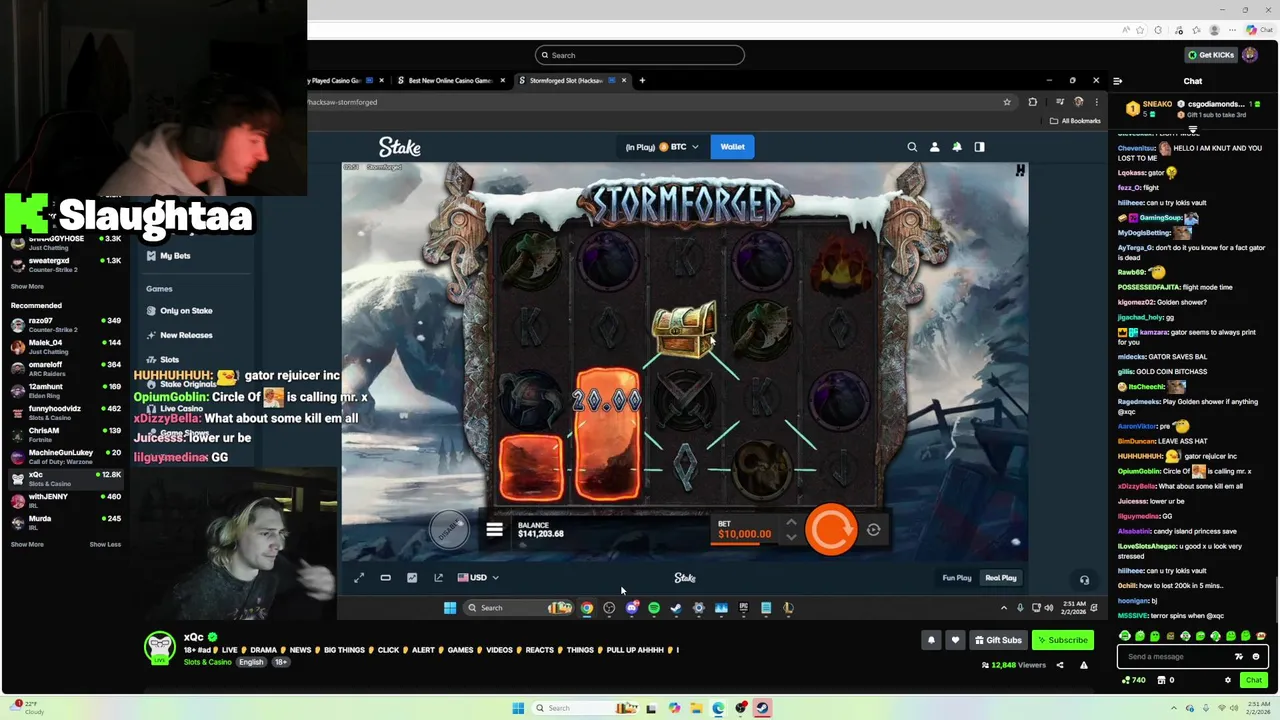
Task: Turn on stream notifications bell
Action: 931,640
